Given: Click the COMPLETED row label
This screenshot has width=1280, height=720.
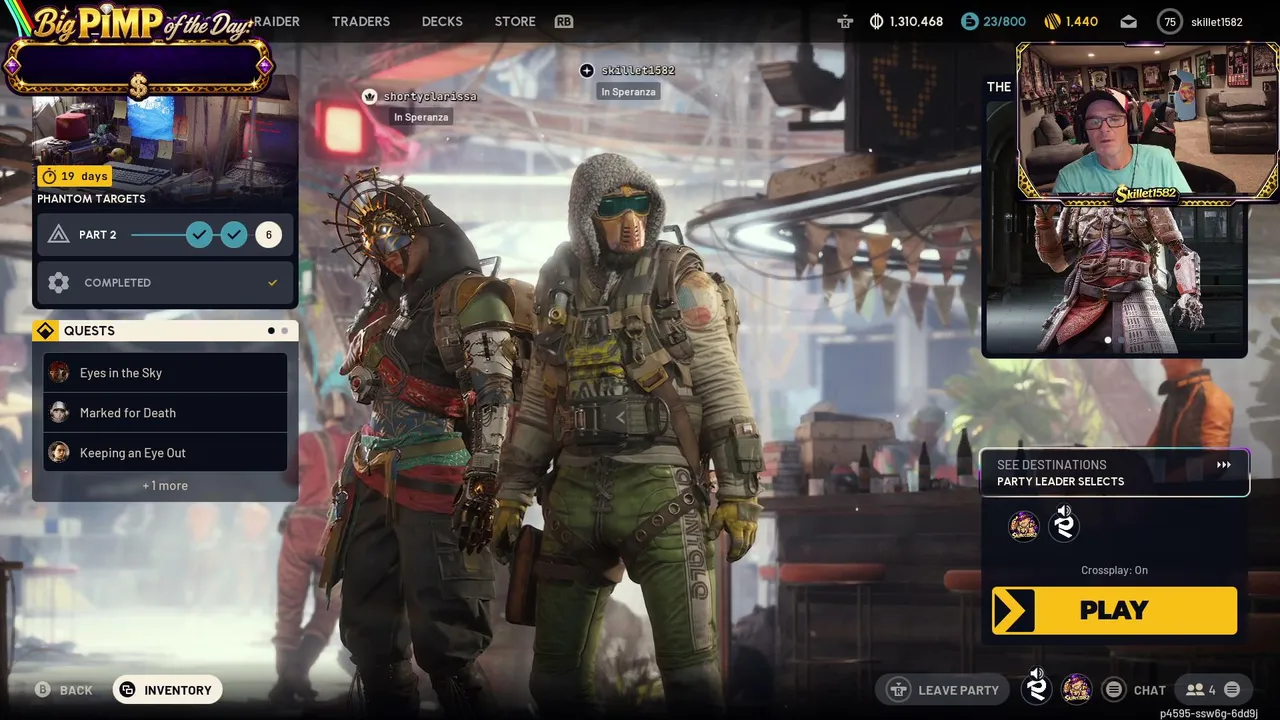Looking at the screenshot, I should (x=117, y=283).
